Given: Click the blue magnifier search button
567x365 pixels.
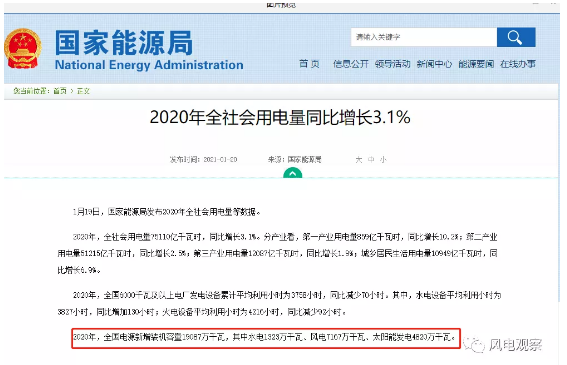Looking at the screenshot, I should point(516,37).
